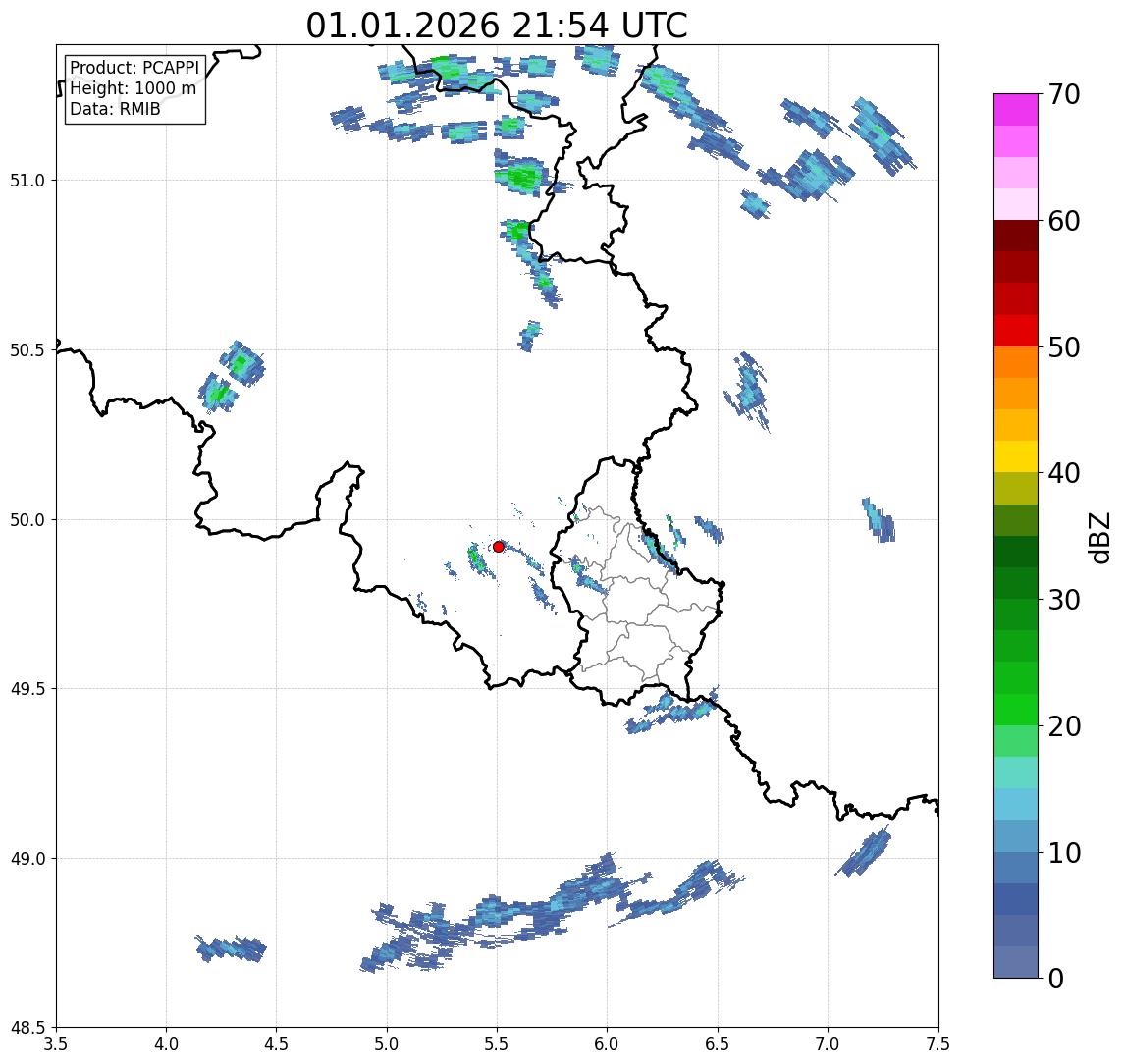This screenshot has width=1124, height=1064.
Task: Select the "Data: RMIB" legend line
Action: [115, 109]
